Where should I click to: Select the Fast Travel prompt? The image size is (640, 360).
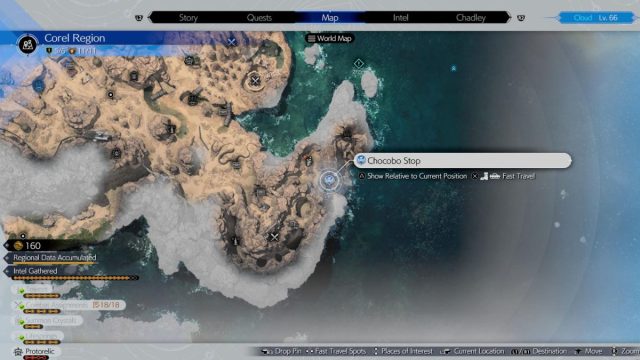503,176
